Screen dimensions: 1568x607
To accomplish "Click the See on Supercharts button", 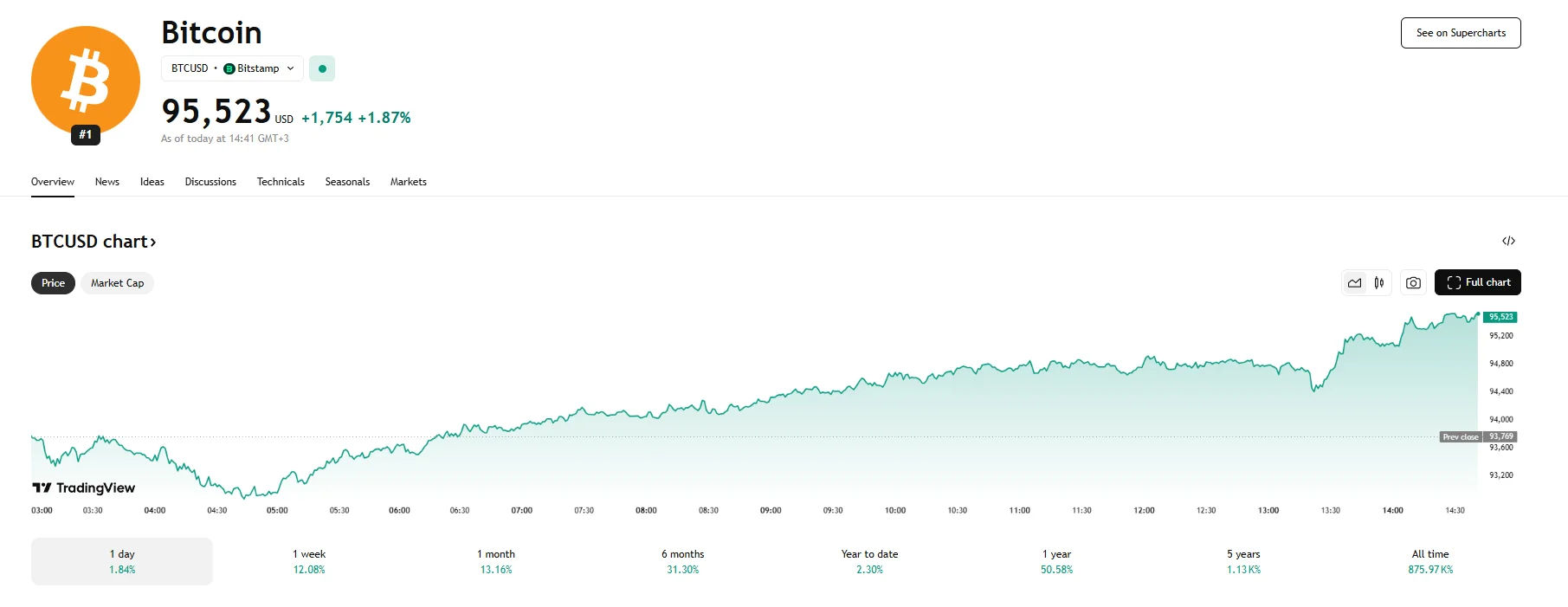I will pyautogui.click(x=1461, y=33).
